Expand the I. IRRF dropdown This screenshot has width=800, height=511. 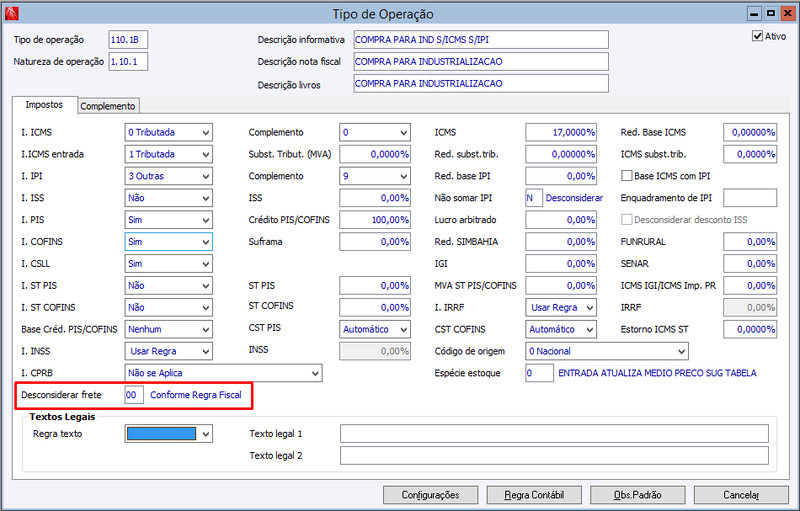click(561, 308)
